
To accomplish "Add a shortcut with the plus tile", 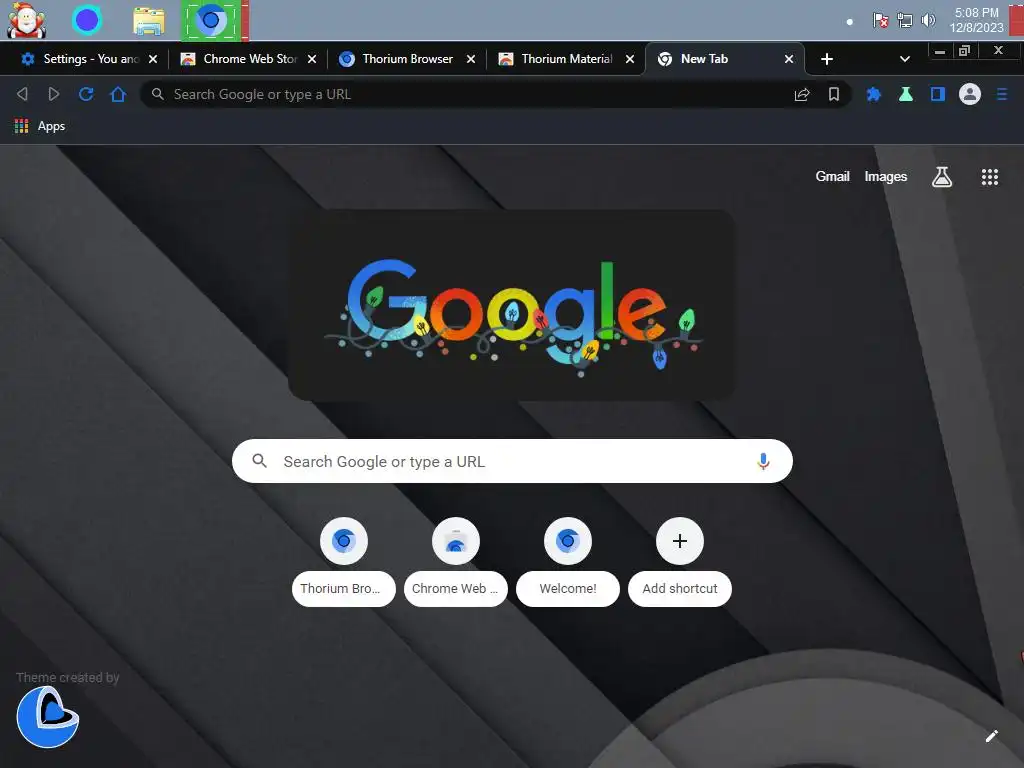I will [680, 562].
